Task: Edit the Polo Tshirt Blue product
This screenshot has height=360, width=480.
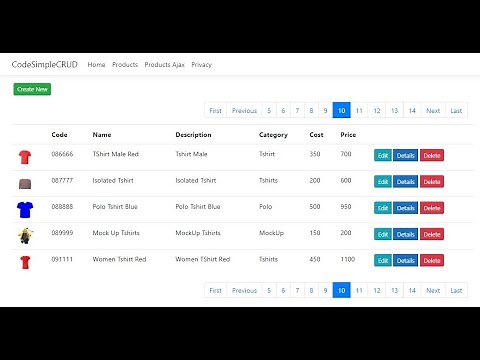Action: pyautogui.click(x=383, y=208)
